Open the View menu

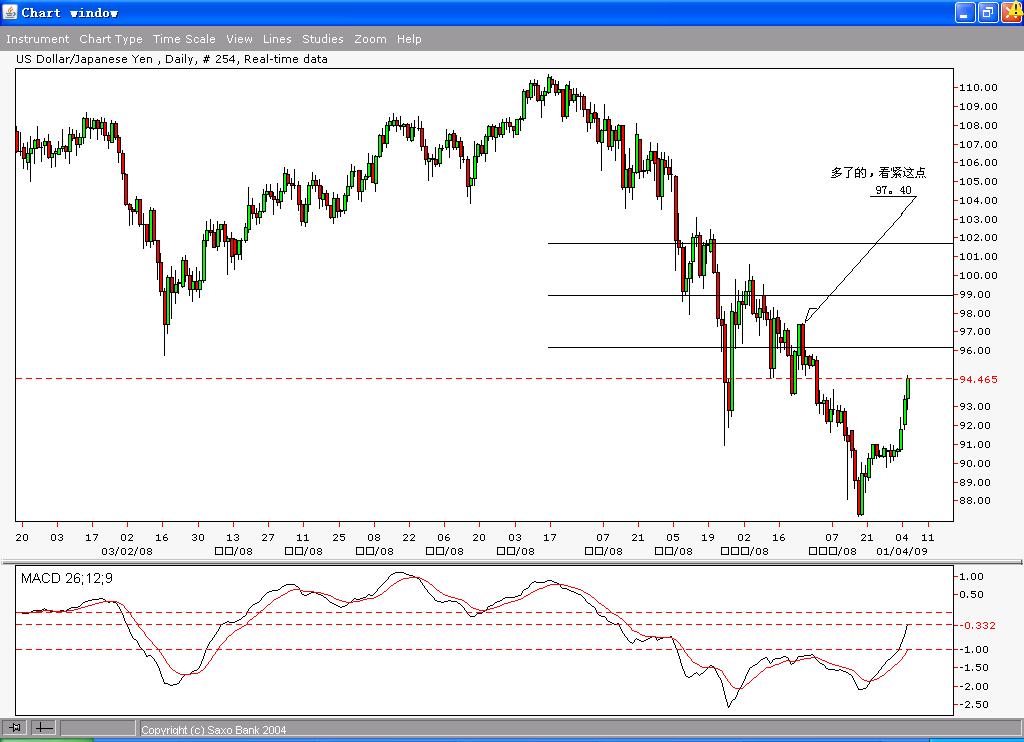(239, 39)
